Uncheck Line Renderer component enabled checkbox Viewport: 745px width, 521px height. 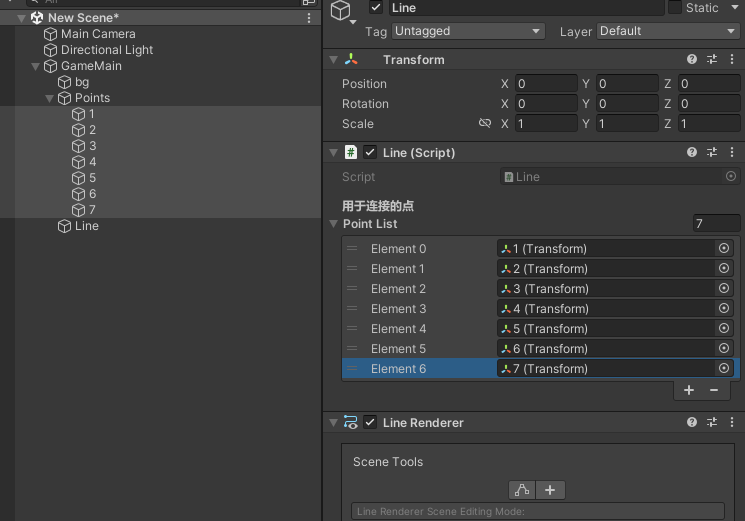(x=370, y=422)
